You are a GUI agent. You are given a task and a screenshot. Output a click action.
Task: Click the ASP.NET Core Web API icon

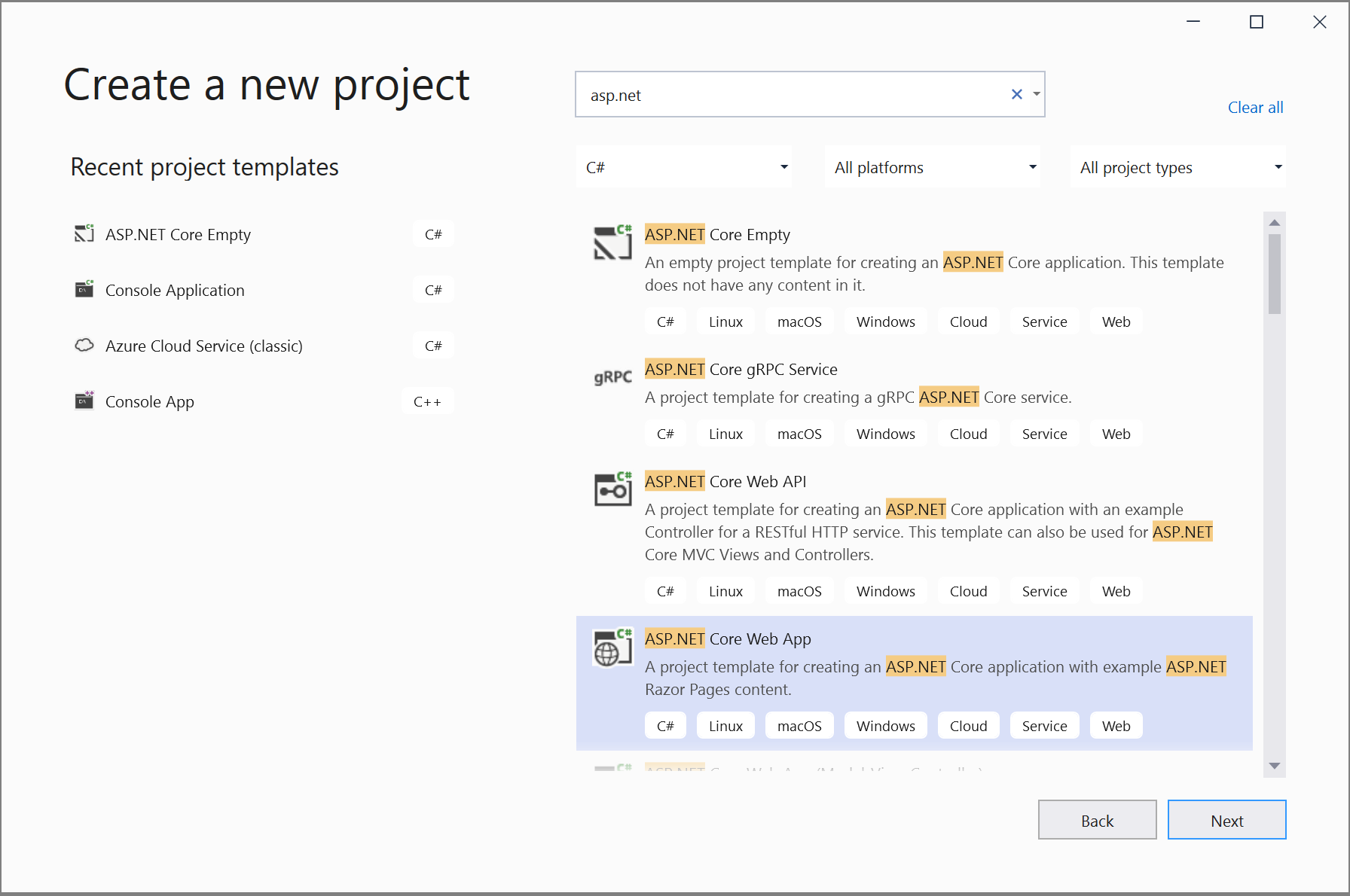pos(612,490)
